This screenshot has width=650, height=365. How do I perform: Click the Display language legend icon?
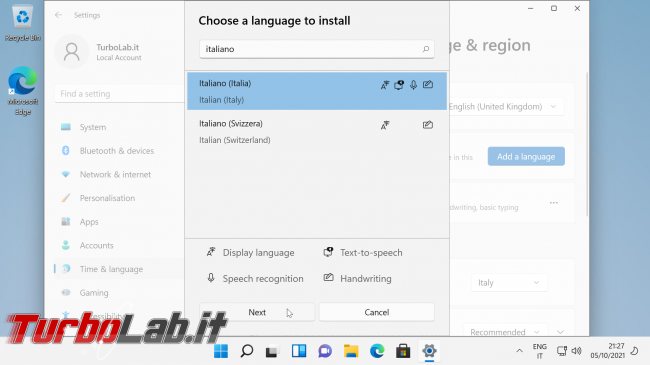[x=211, y=252]
